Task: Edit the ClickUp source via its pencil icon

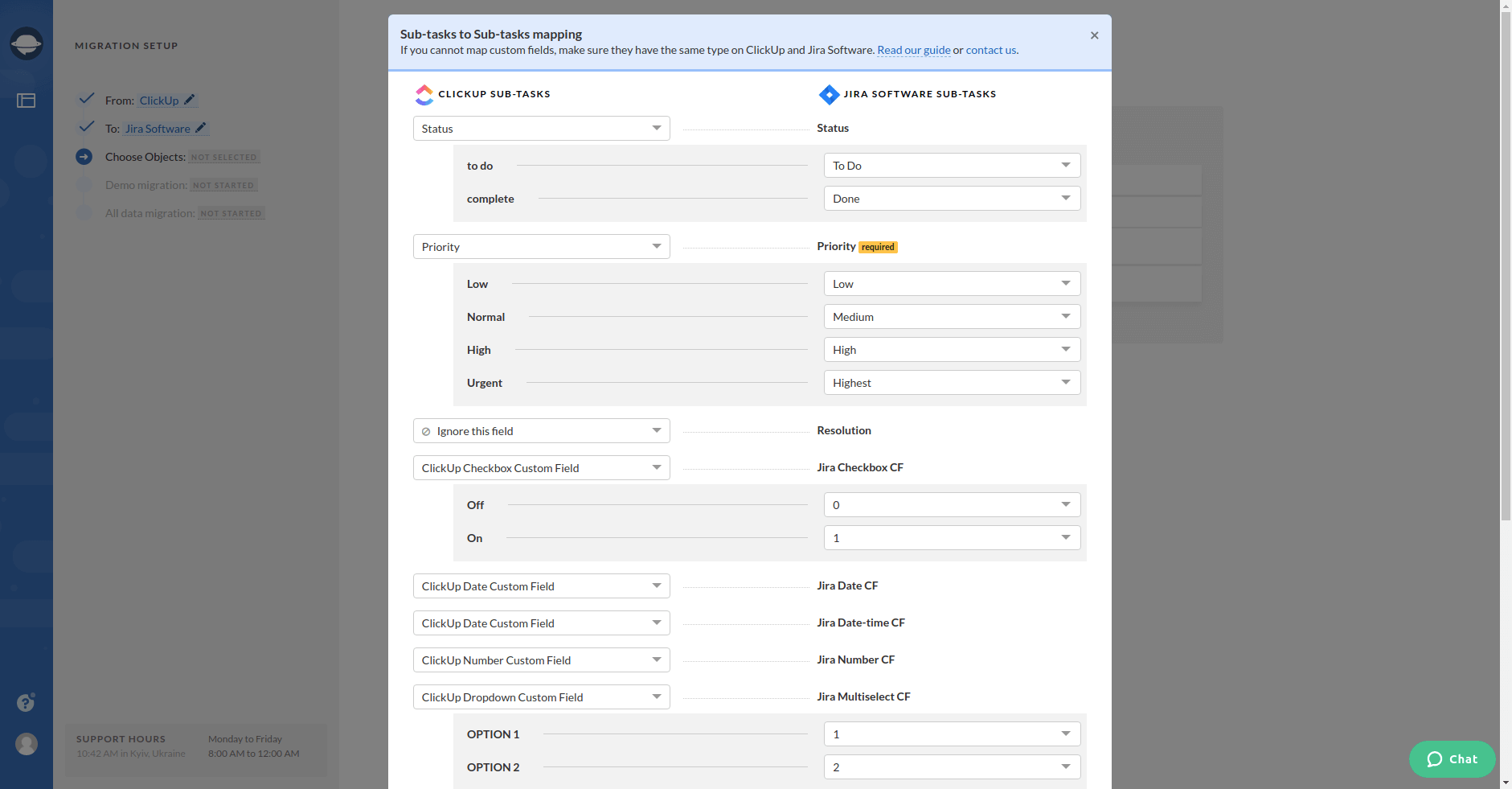Action: [x=190, y=99]
